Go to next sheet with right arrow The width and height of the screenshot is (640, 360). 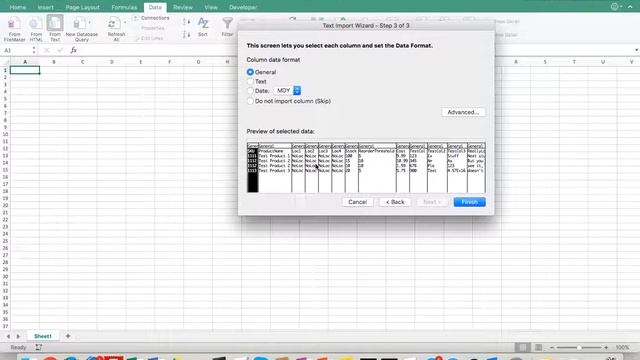(x=18, y=336)
